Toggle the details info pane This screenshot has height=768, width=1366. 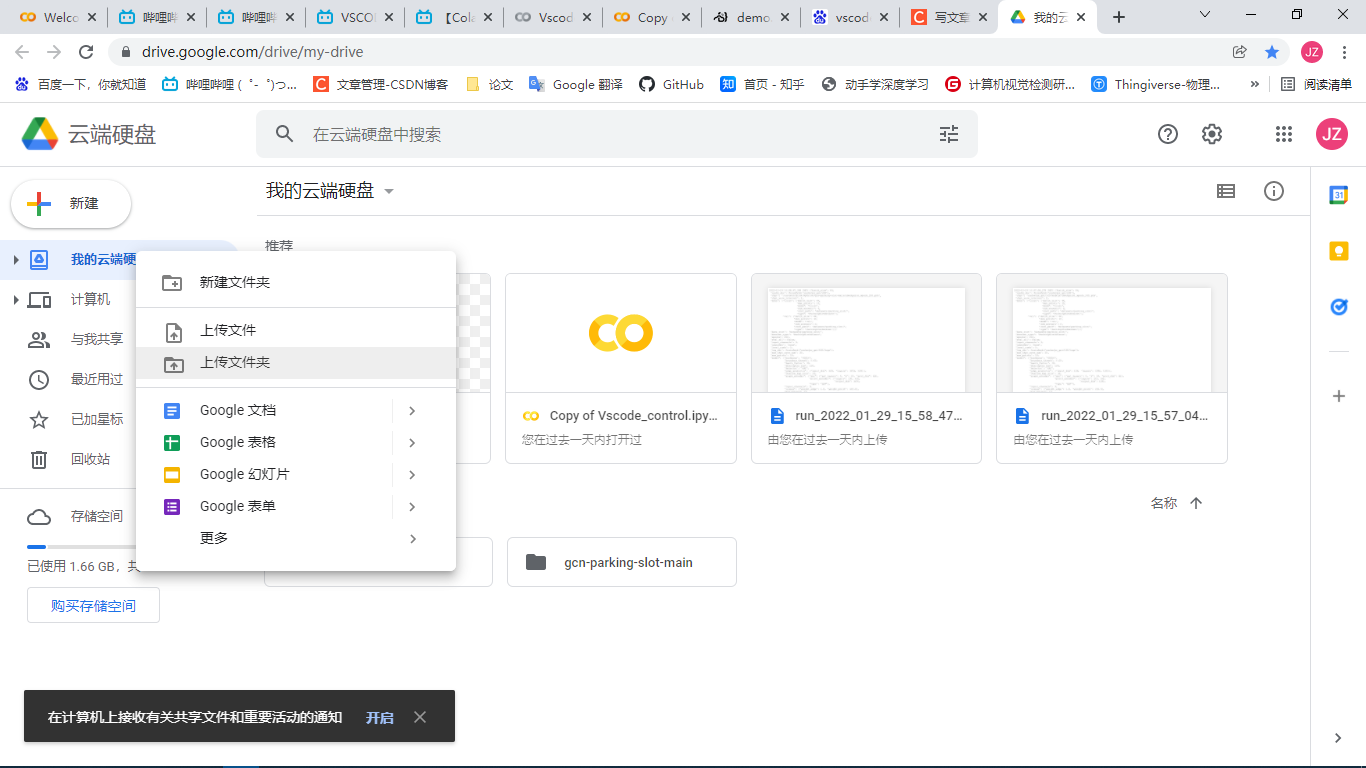[1274, 191]
